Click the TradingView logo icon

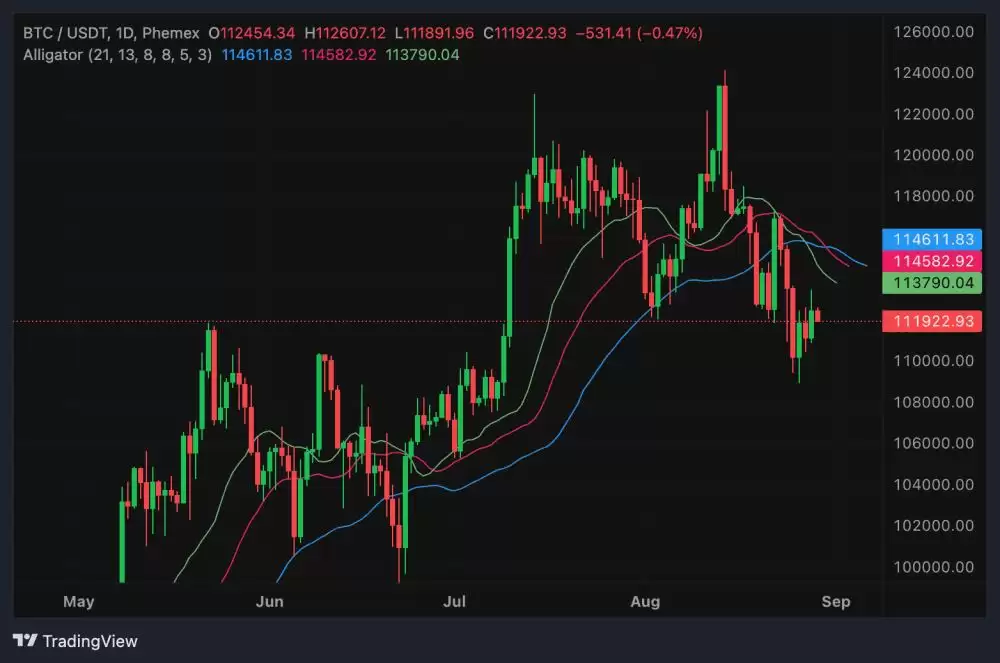(x=25, y=641)
